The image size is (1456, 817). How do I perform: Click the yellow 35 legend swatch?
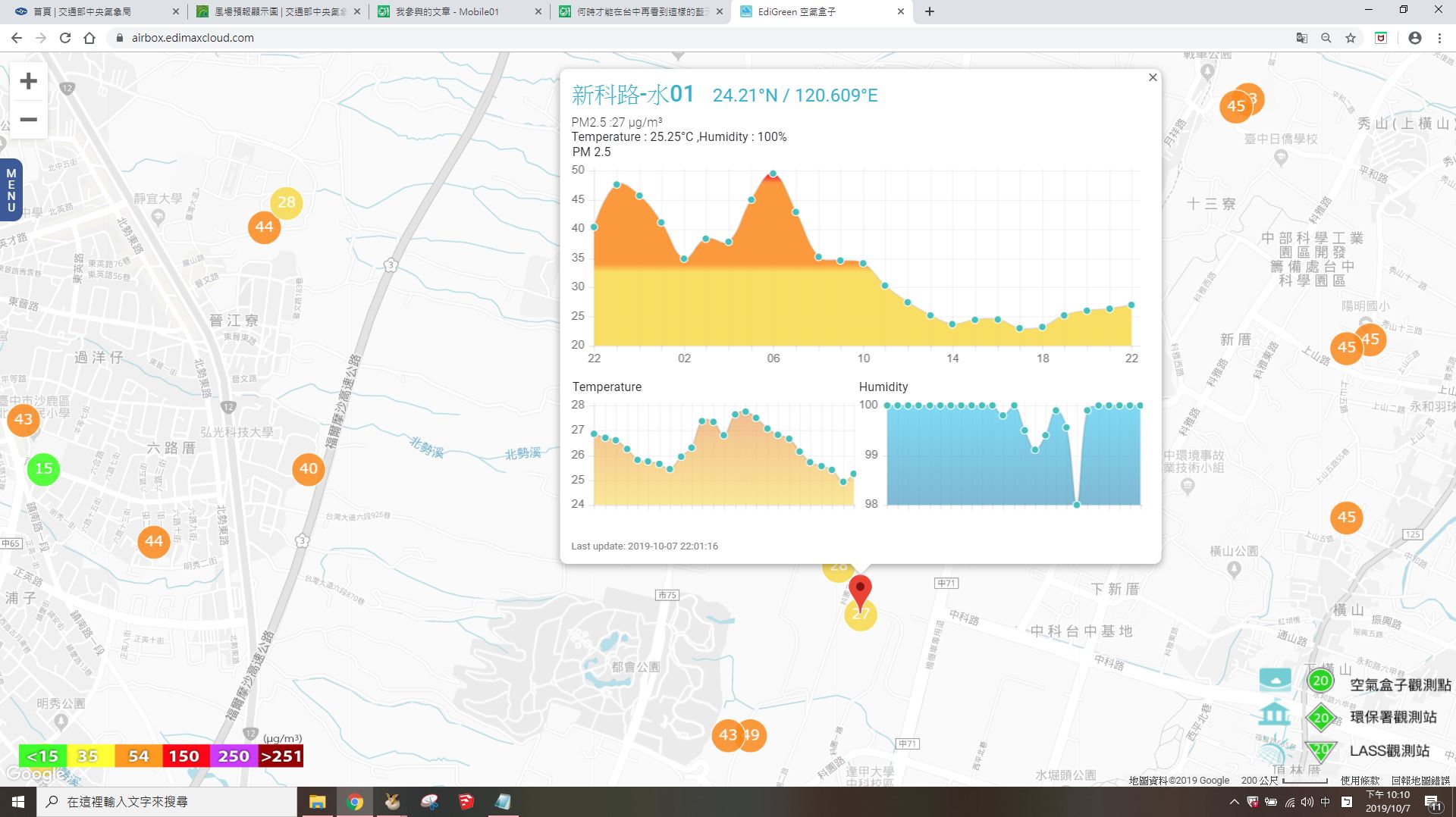[90, 756]
